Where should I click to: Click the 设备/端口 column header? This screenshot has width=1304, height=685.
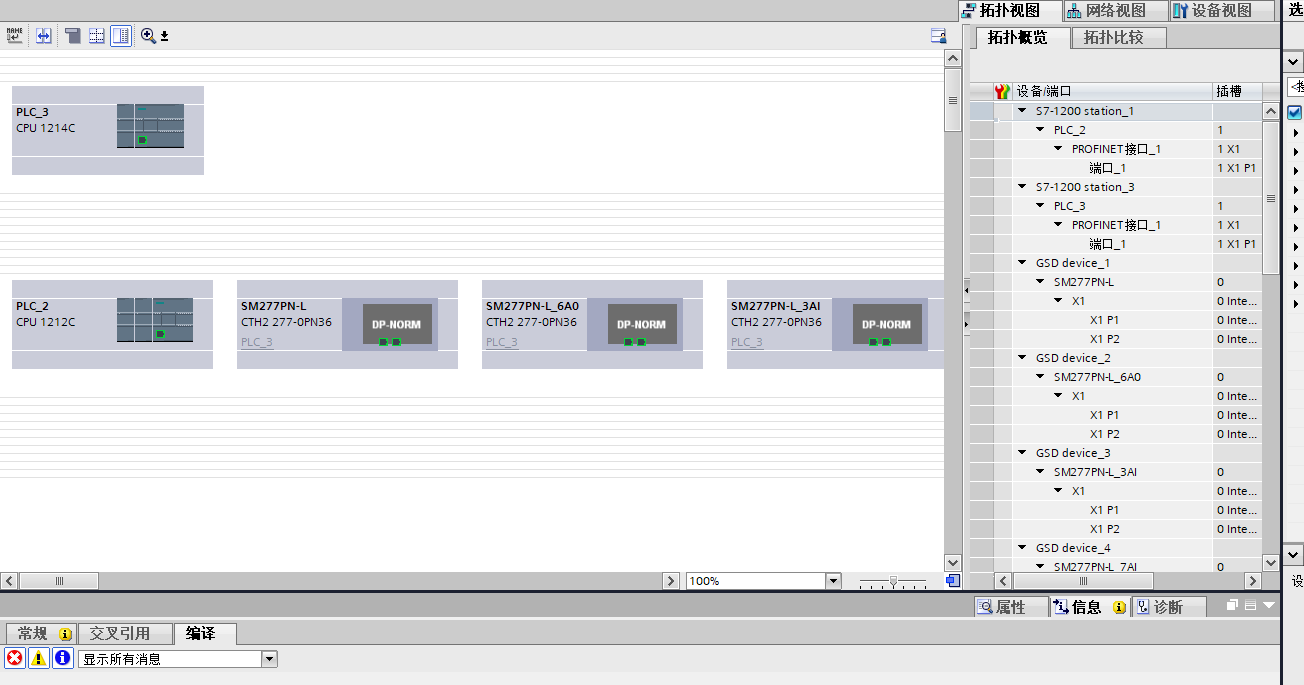pos(1113,91)
